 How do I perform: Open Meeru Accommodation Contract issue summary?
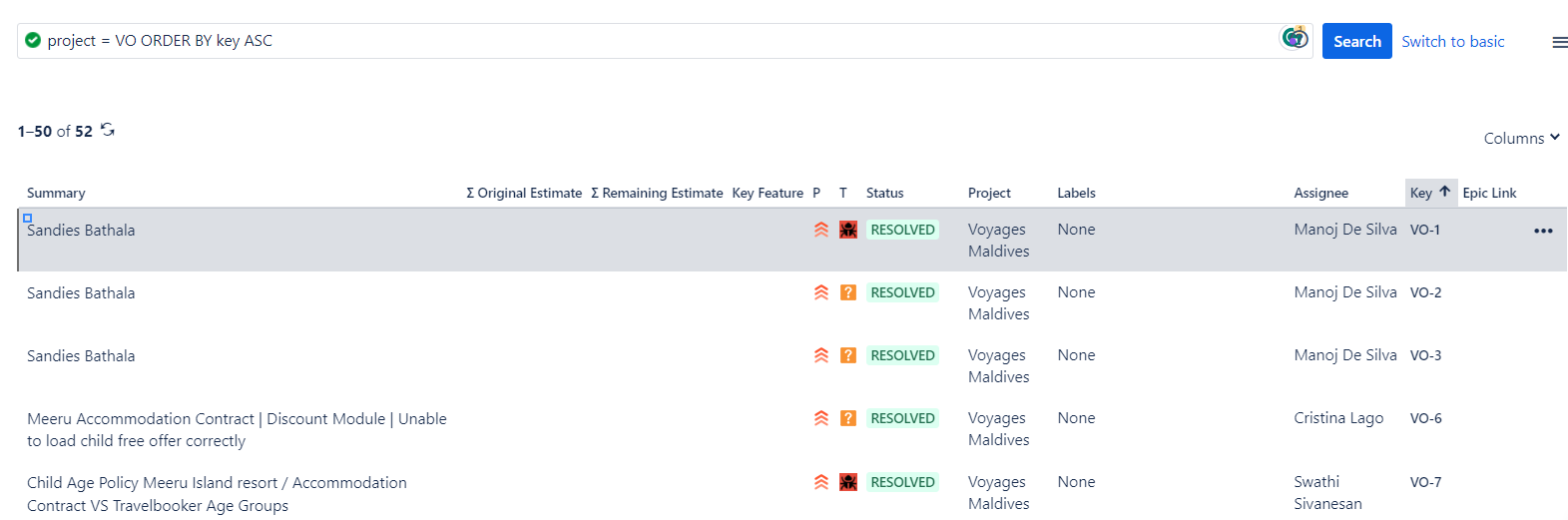[x=237, y=429]
